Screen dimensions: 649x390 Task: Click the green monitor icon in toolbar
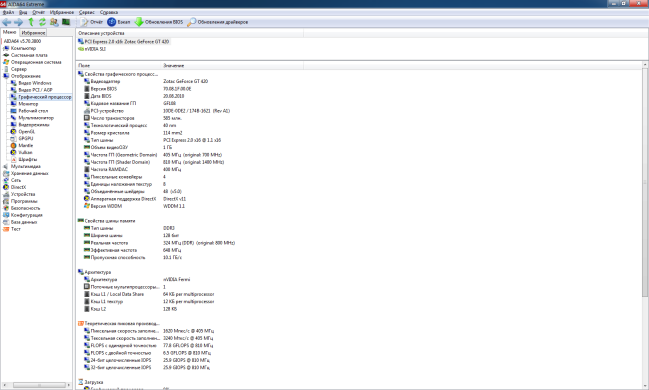pyautogui.click(x=66, y=22)
